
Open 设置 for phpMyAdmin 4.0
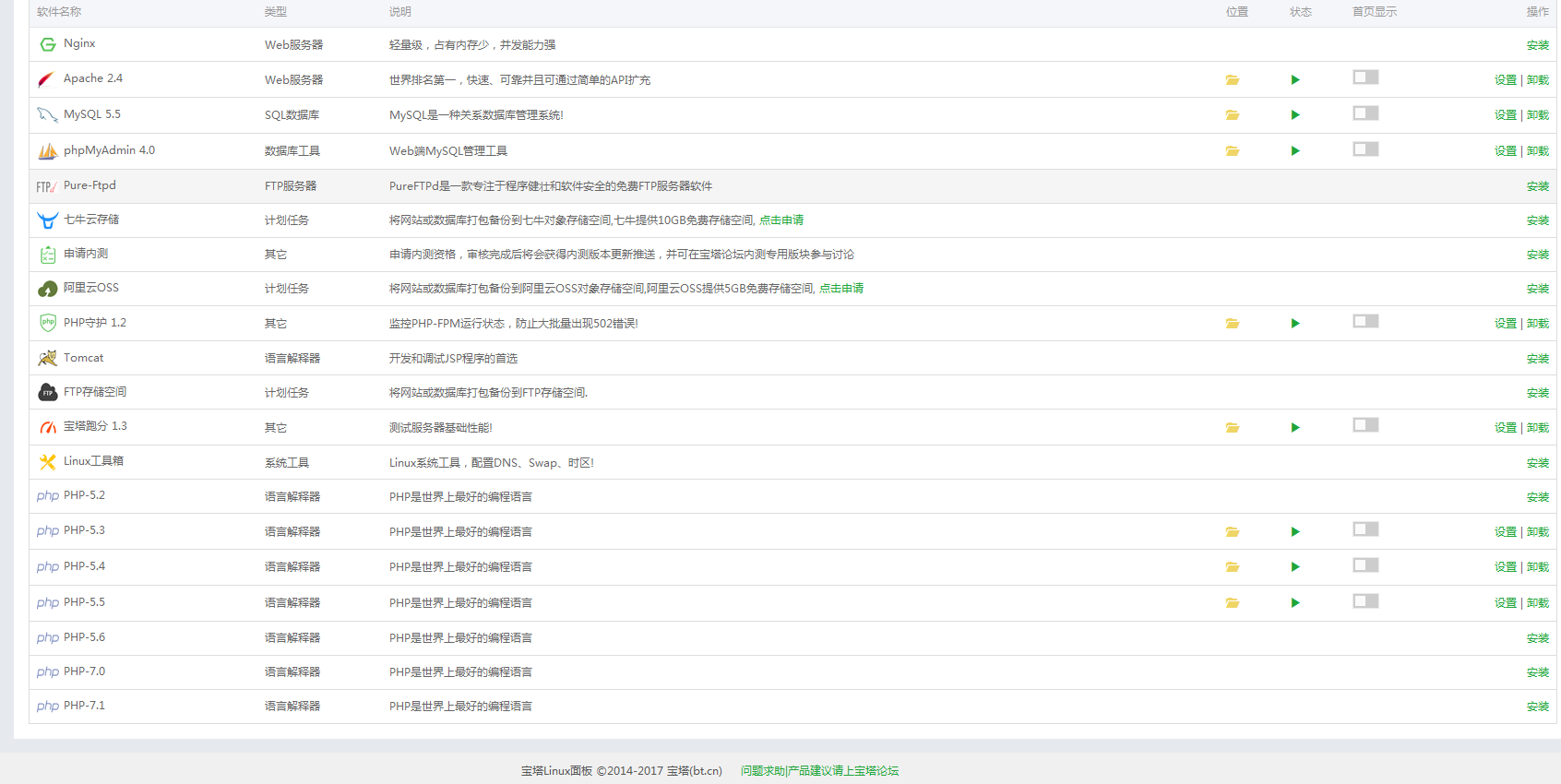pos(1506,151)
